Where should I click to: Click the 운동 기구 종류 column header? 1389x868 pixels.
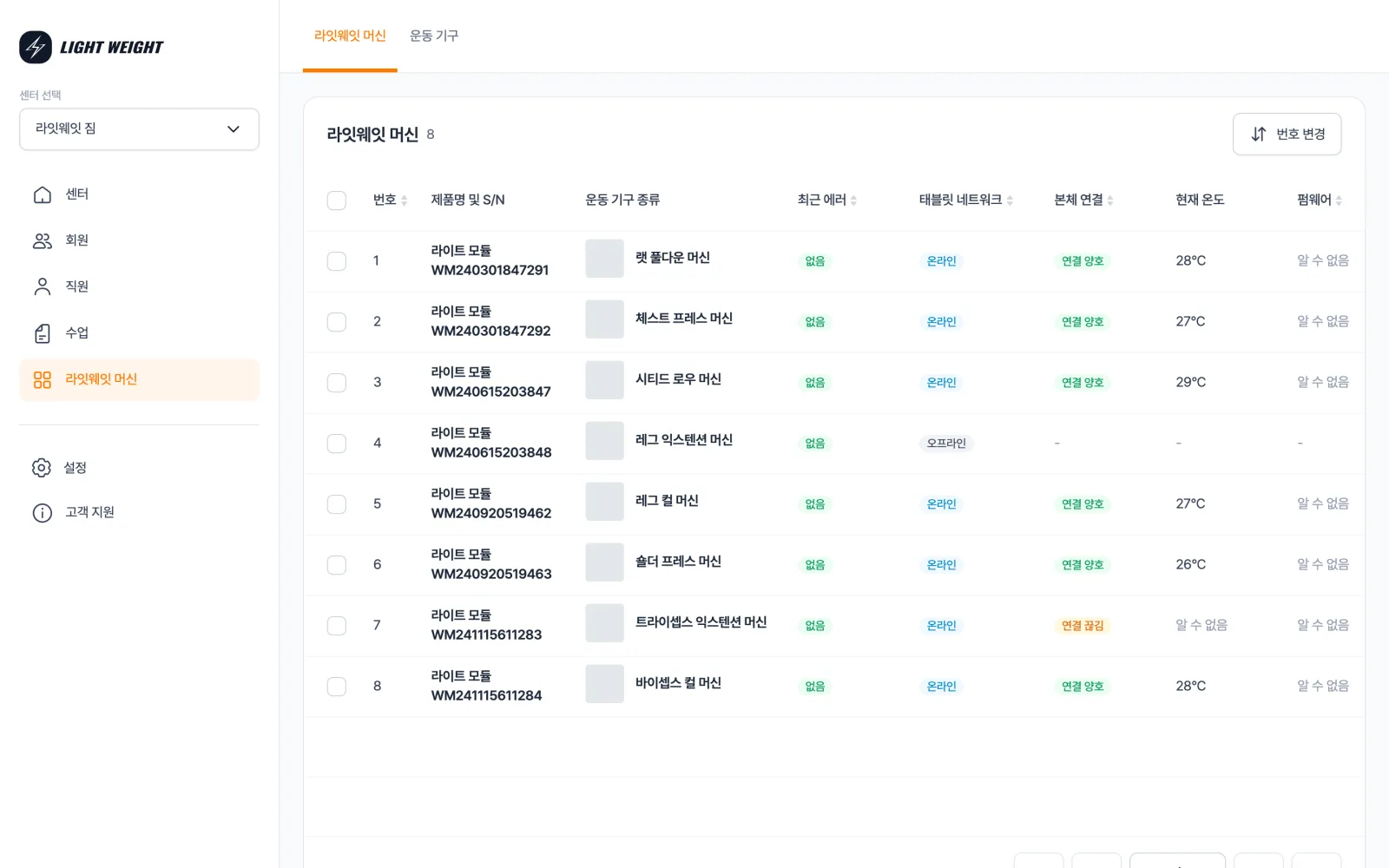click(622, 201)
